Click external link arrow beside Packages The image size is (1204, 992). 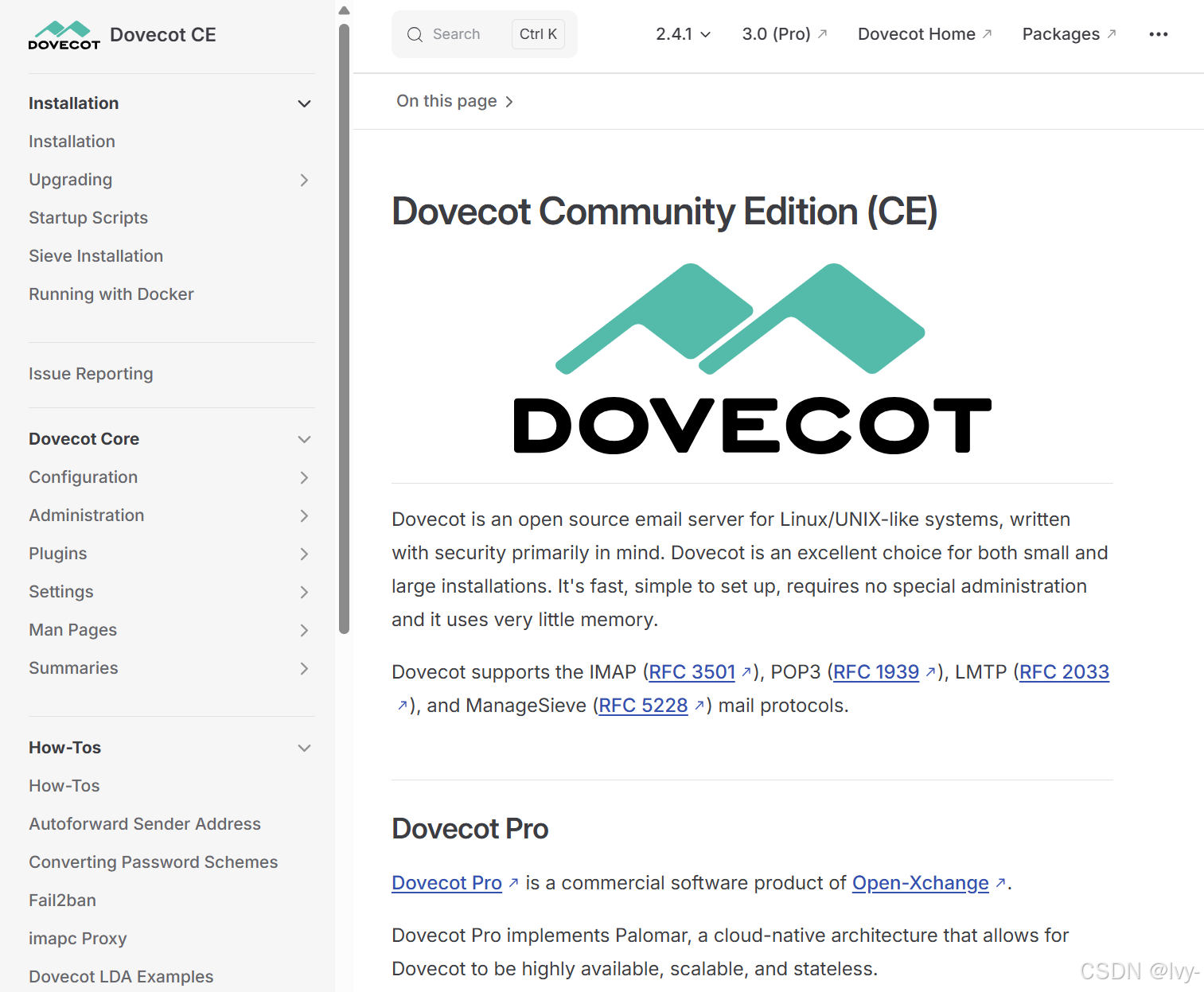[x=1112, y=33]
